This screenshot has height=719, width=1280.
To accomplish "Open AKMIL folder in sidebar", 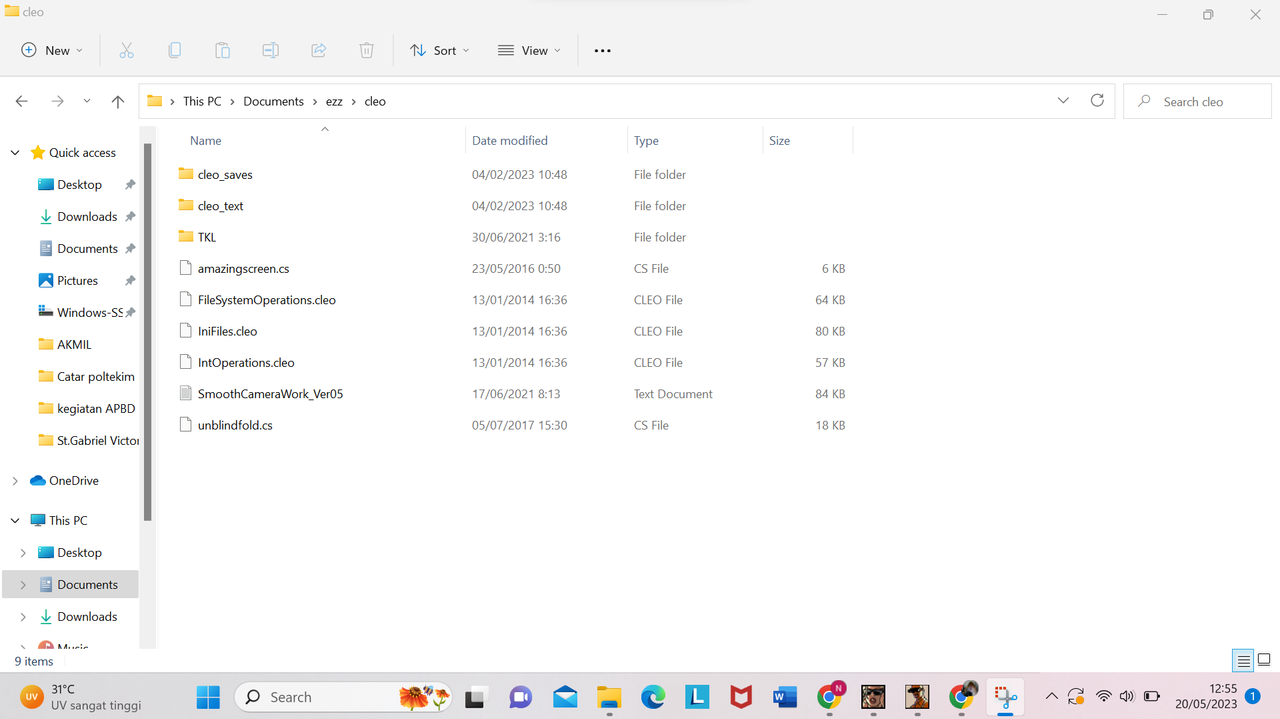I will click(x=74, y=345).
